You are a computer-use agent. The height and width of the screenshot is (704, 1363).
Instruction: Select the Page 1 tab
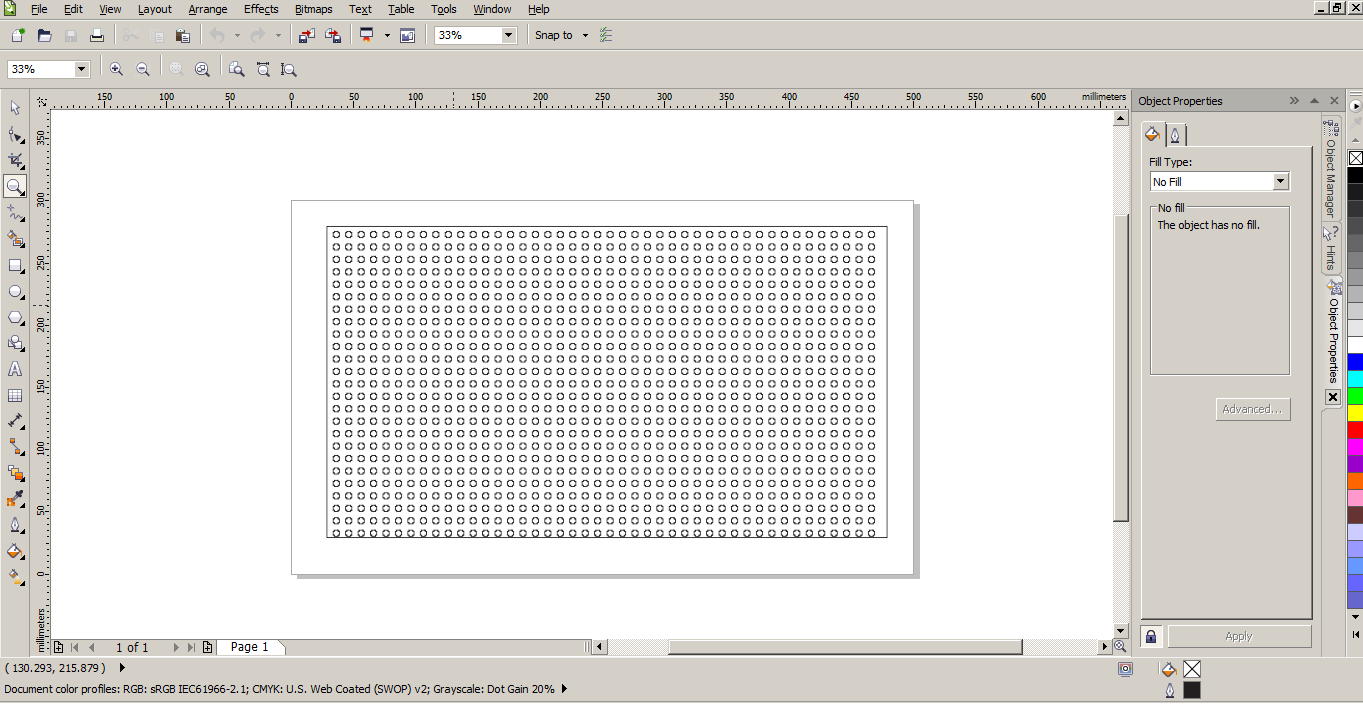coord(250,647)
